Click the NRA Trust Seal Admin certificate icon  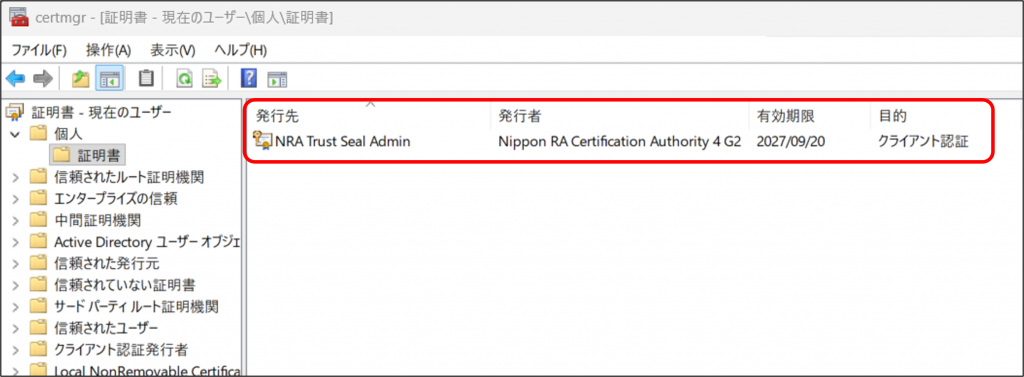click(263, 140)
